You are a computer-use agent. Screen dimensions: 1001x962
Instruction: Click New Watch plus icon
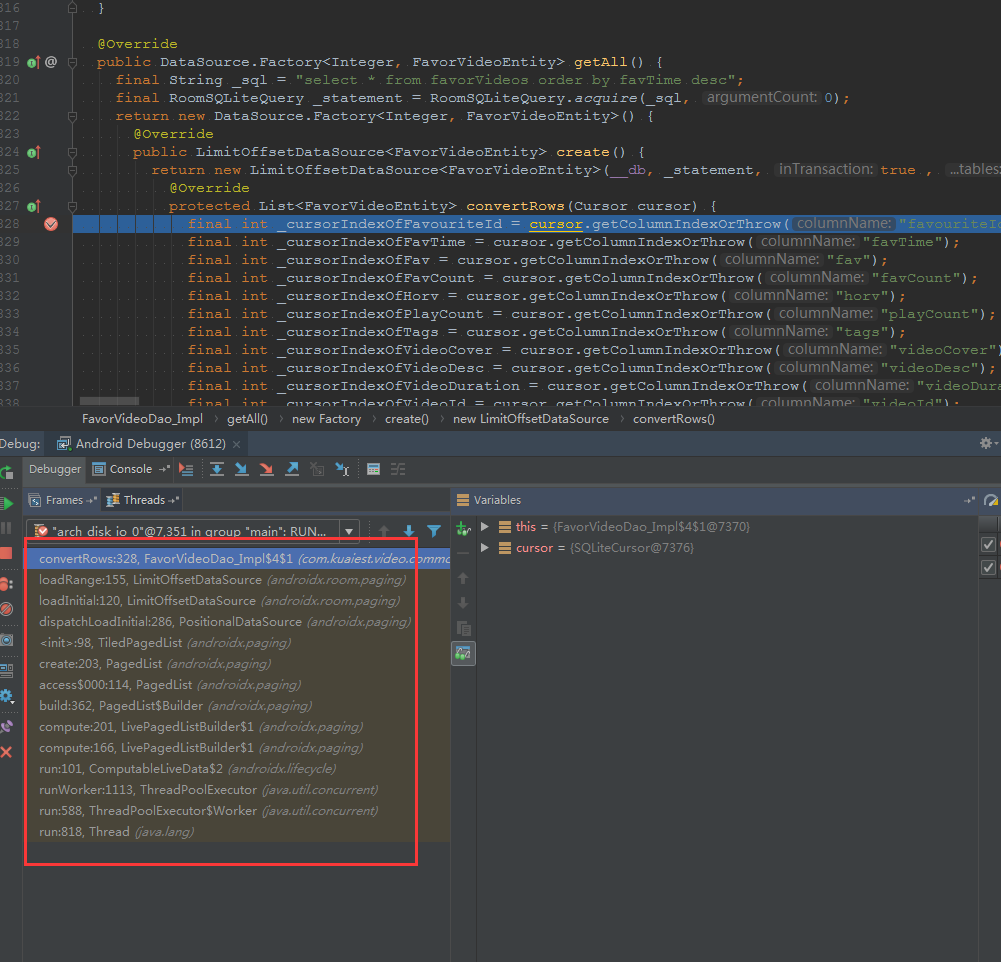(463, 529)
